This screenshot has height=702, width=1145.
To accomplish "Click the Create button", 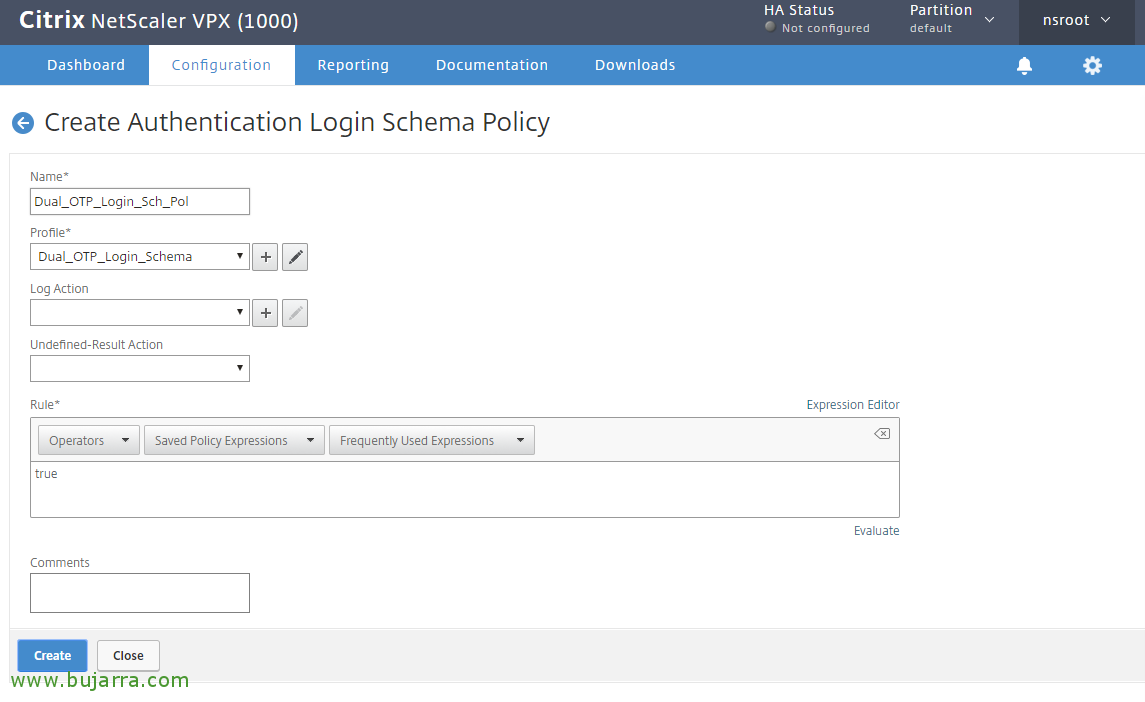I will pyautogui.click(x=53, y=655).
